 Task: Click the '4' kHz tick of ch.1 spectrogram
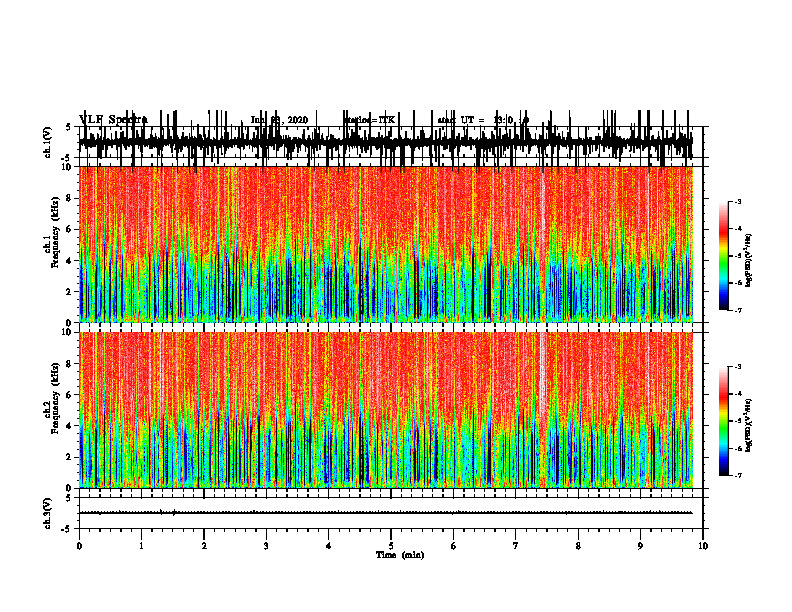click(70, 261)
